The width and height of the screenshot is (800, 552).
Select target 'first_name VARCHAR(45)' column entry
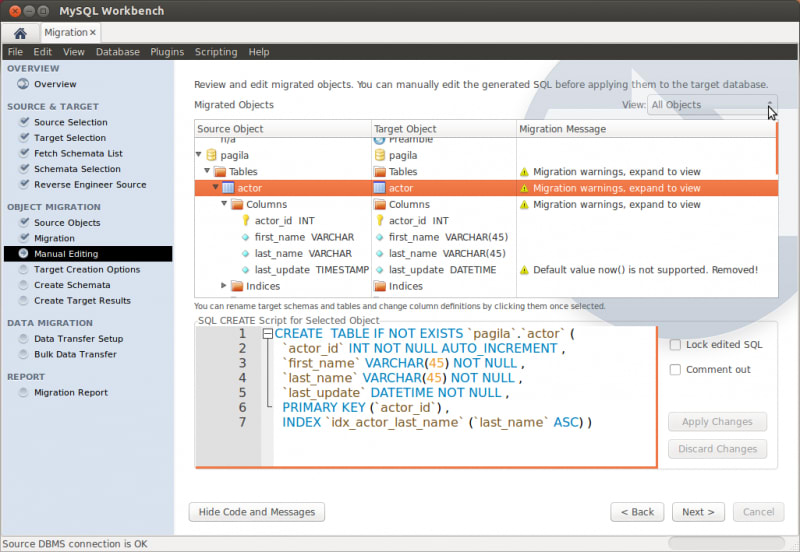tap(448, 237)
